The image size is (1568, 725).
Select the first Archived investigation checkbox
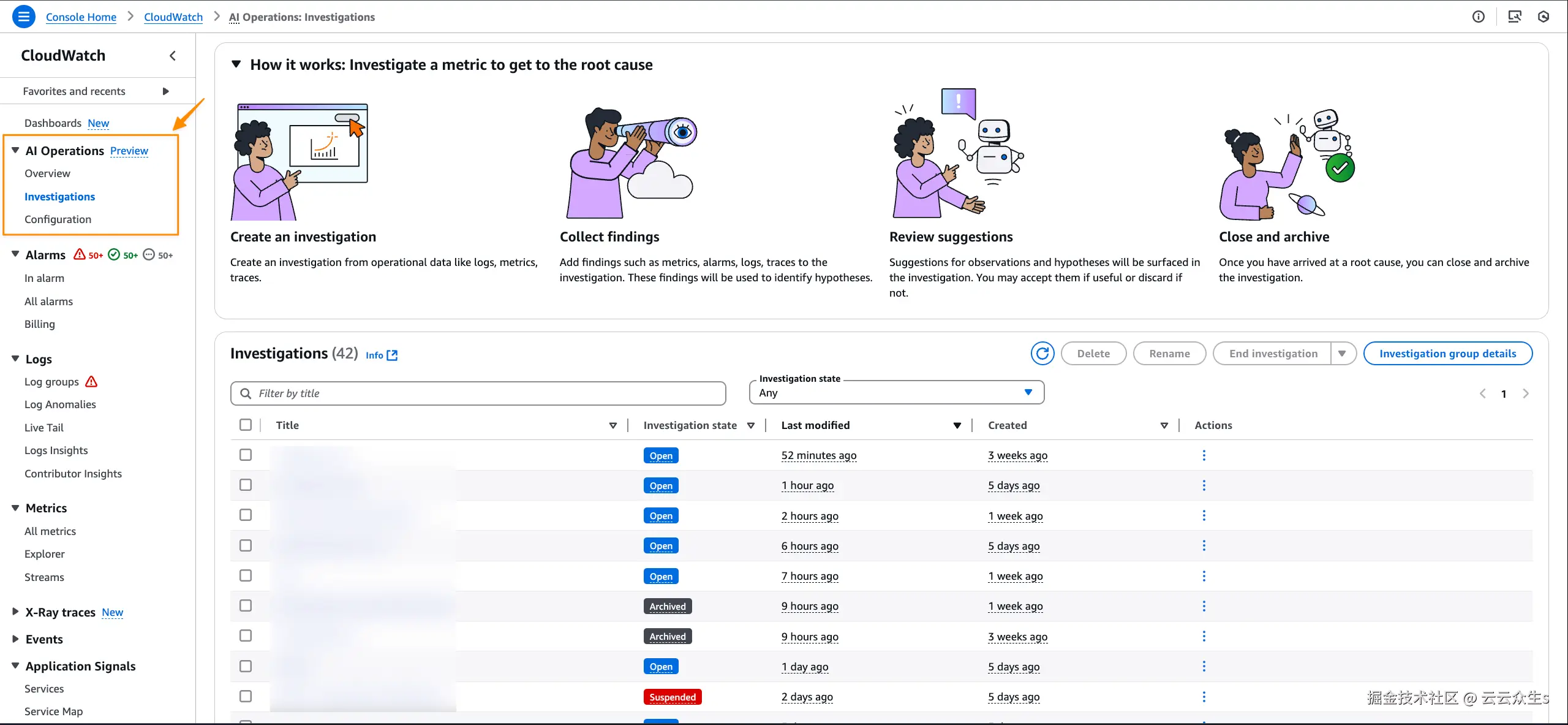click(x=246, y=606)
